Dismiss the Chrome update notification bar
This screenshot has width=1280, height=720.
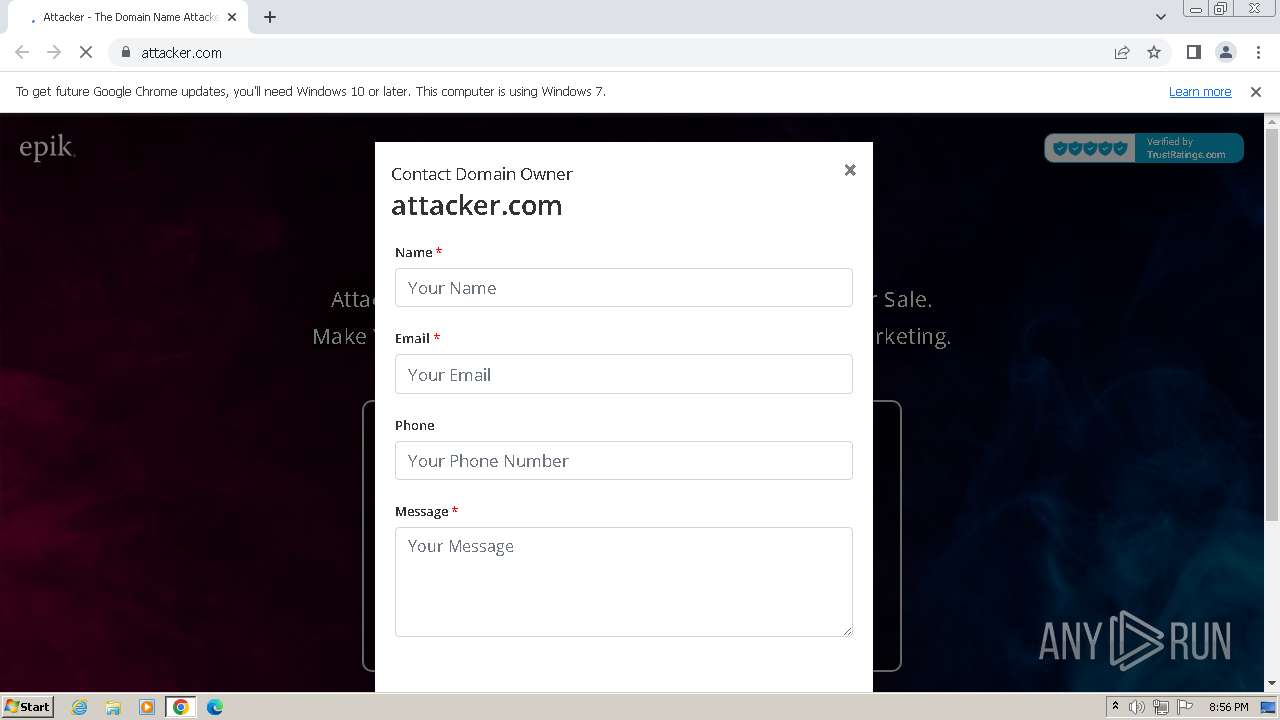pos(1256,91)
